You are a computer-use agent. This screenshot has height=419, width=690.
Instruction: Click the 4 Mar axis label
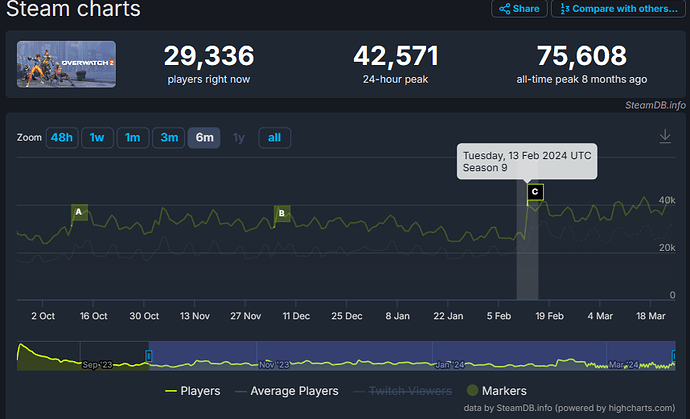600,316
